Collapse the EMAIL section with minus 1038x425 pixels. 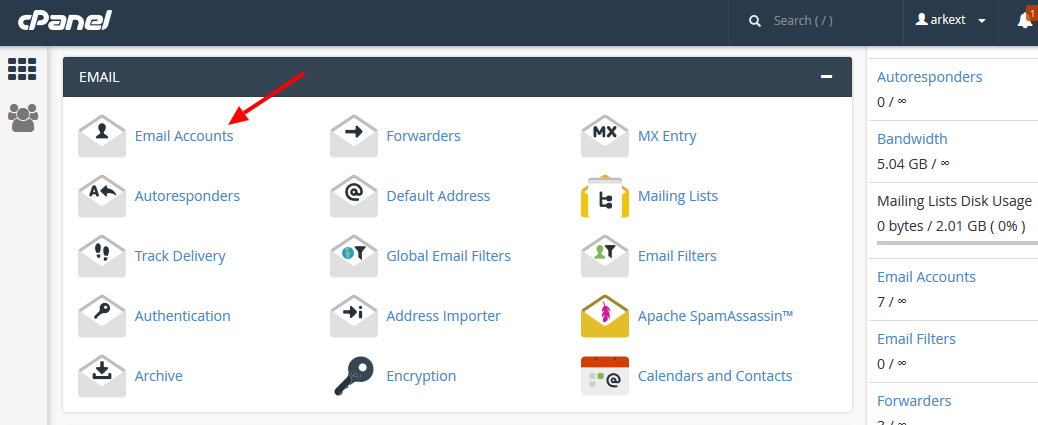pos(826,77)
